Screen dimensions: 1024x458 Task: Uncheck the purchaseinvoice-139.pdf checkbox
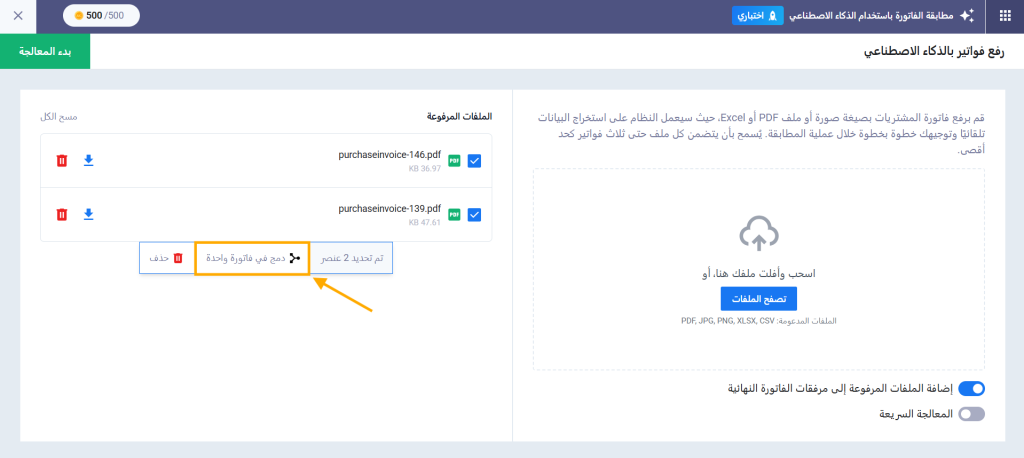click(474, 214)
